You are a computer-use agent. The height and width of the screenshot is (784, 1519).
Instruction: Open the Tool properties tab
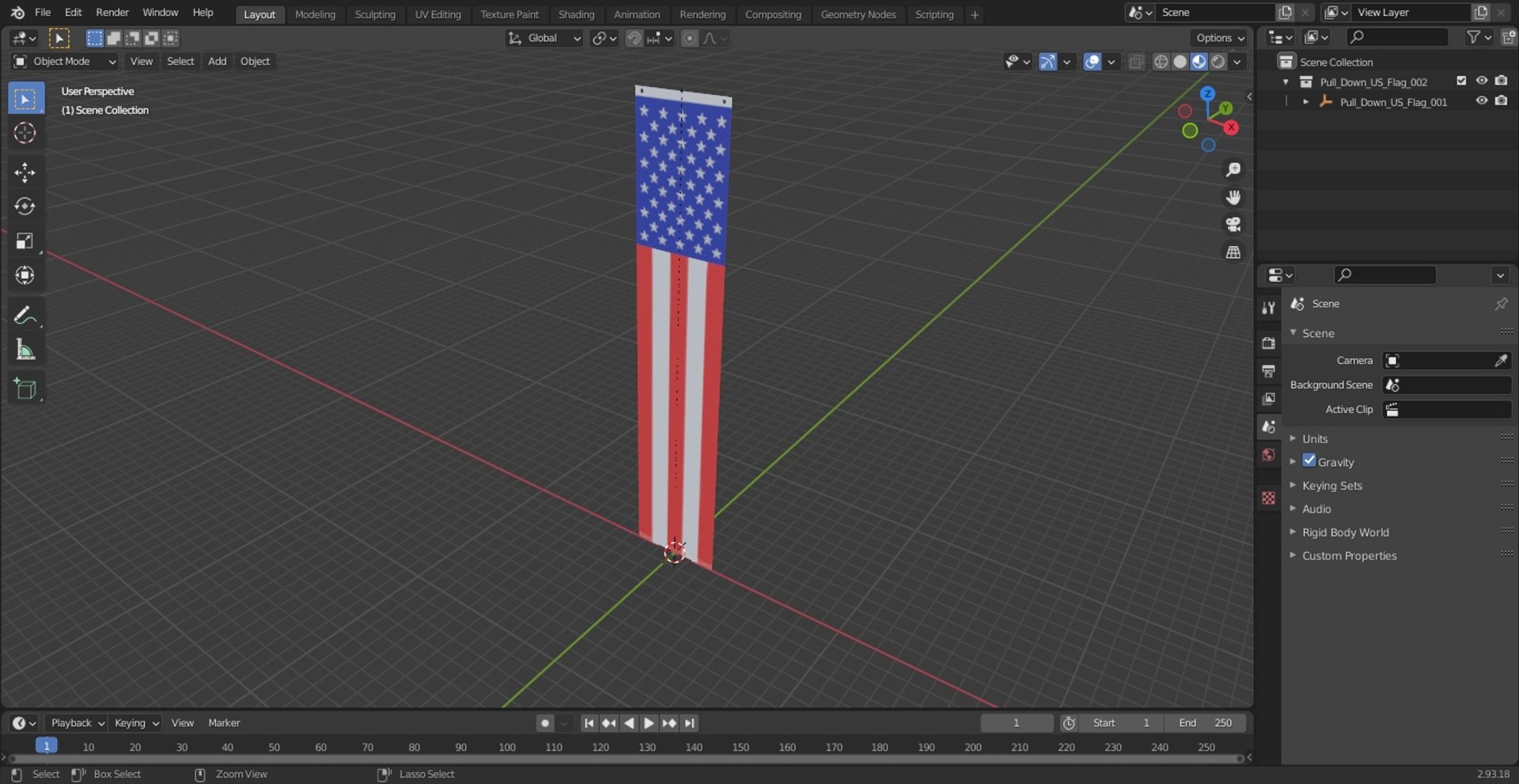[1268, 308]
